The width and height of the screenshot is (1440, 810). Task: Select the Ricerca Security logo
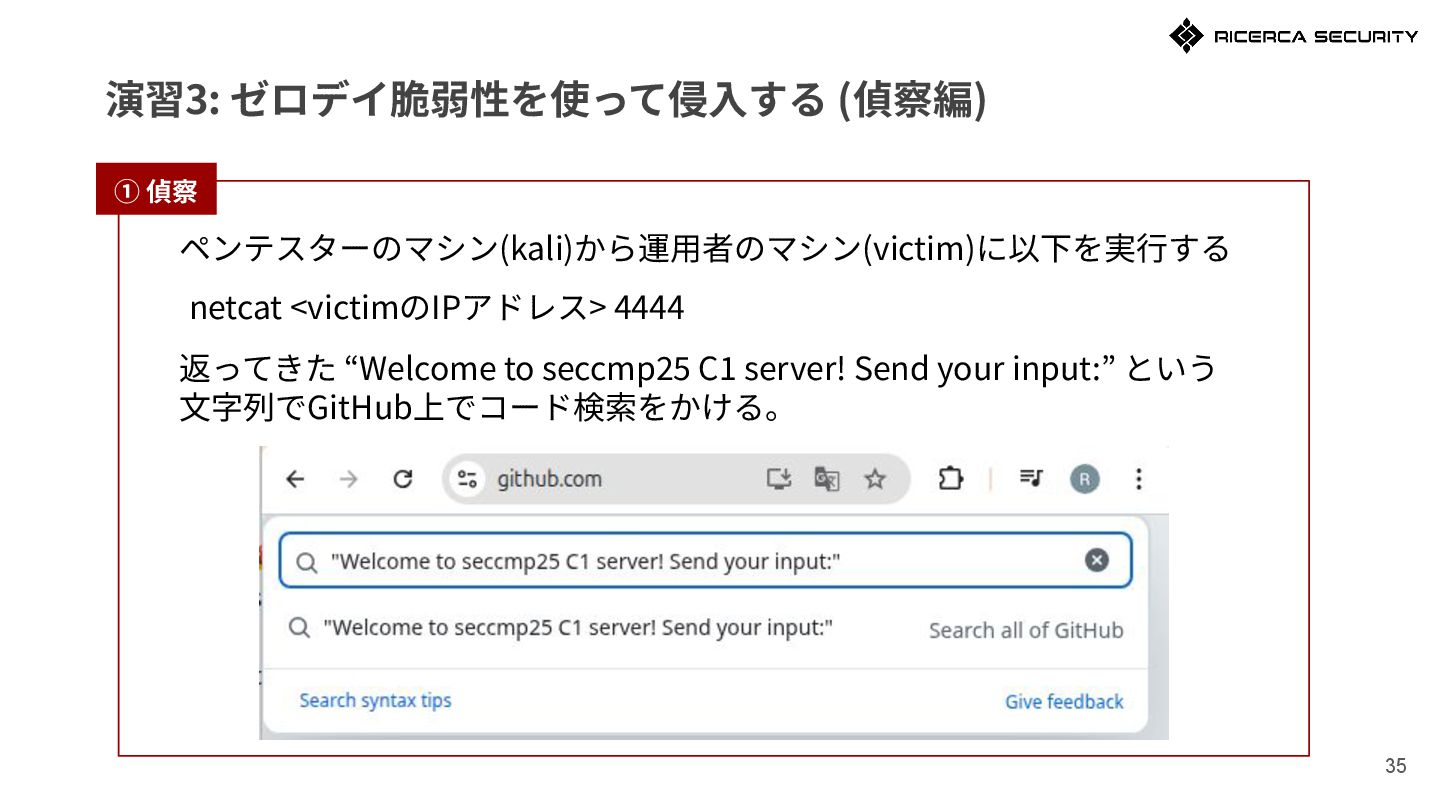1293,36
